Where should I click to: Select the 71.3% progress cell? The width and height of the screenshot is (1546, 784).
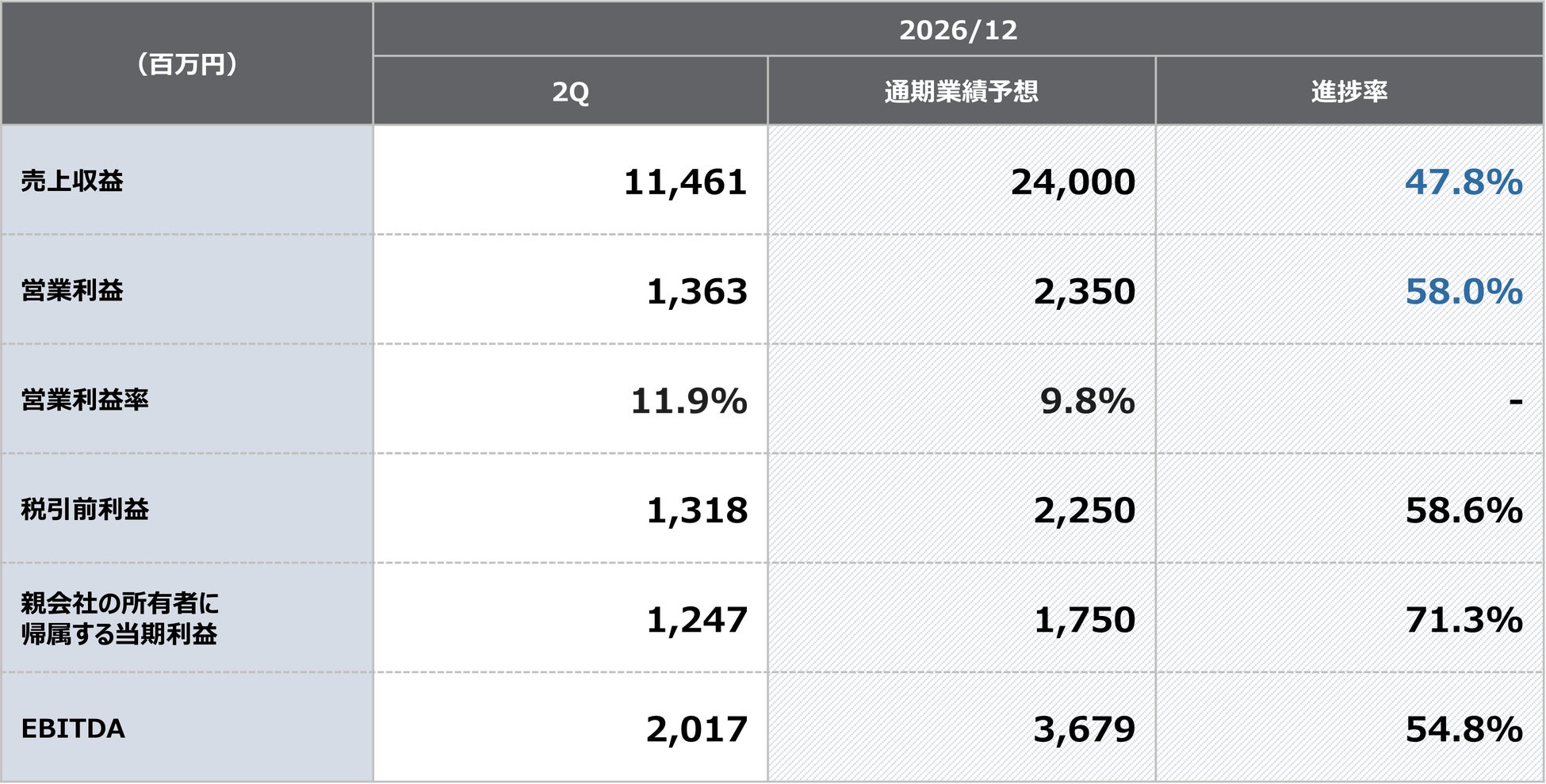tap(1349, 619)
